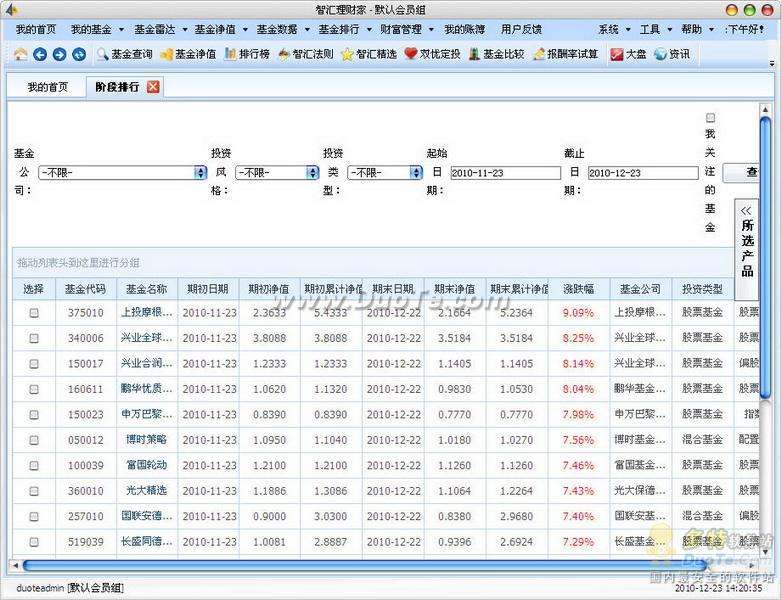This screenshot has height=600, width=781.
Task: Open 智汇精选 star toolbar item
Action: (x=368, y=54)
